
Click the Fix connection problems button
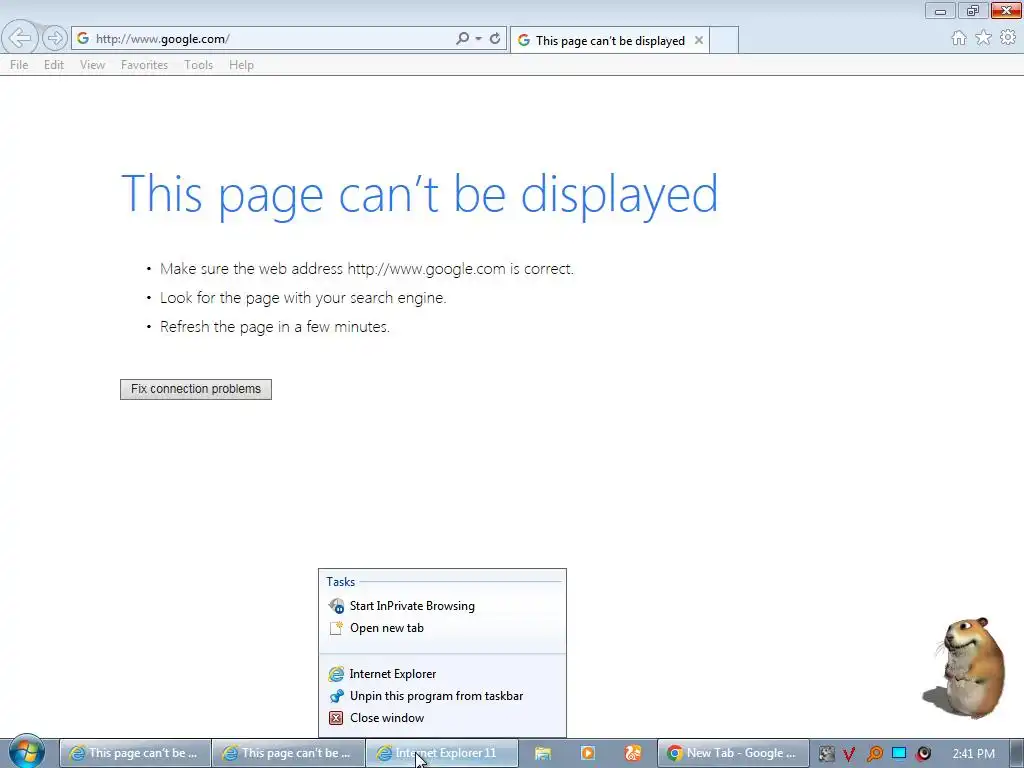[196, 389]
